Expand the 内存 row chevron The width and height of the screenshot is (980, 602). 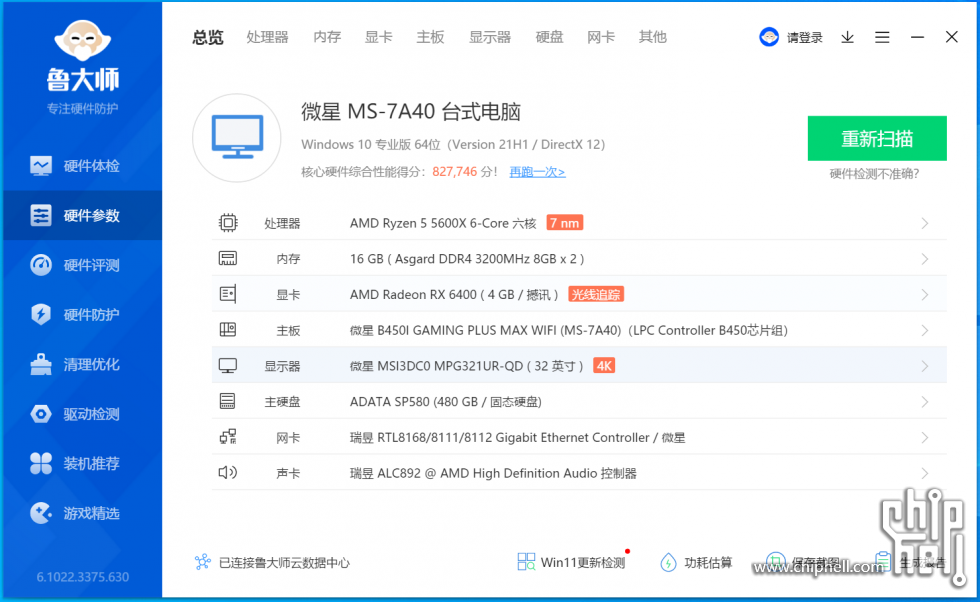pyautogui.click(x=924, y=259)
